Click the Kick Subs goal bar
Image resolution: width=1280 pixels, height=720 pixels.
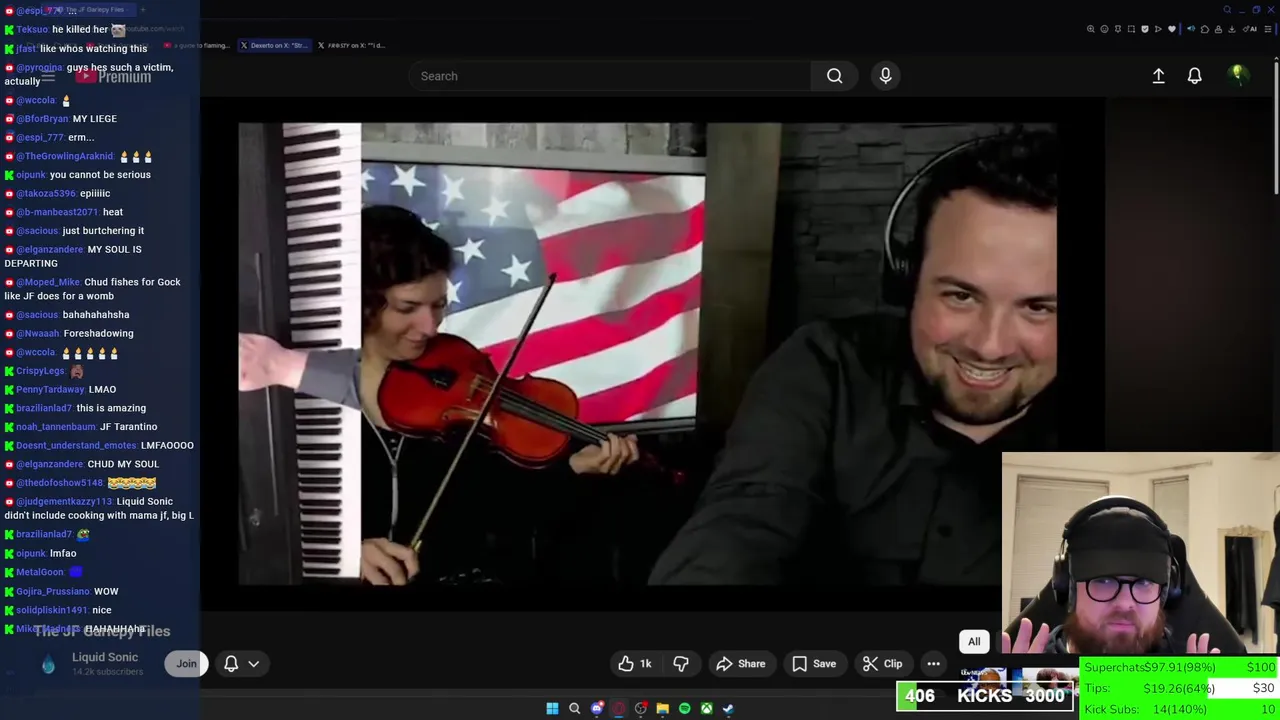(1179, 709)
